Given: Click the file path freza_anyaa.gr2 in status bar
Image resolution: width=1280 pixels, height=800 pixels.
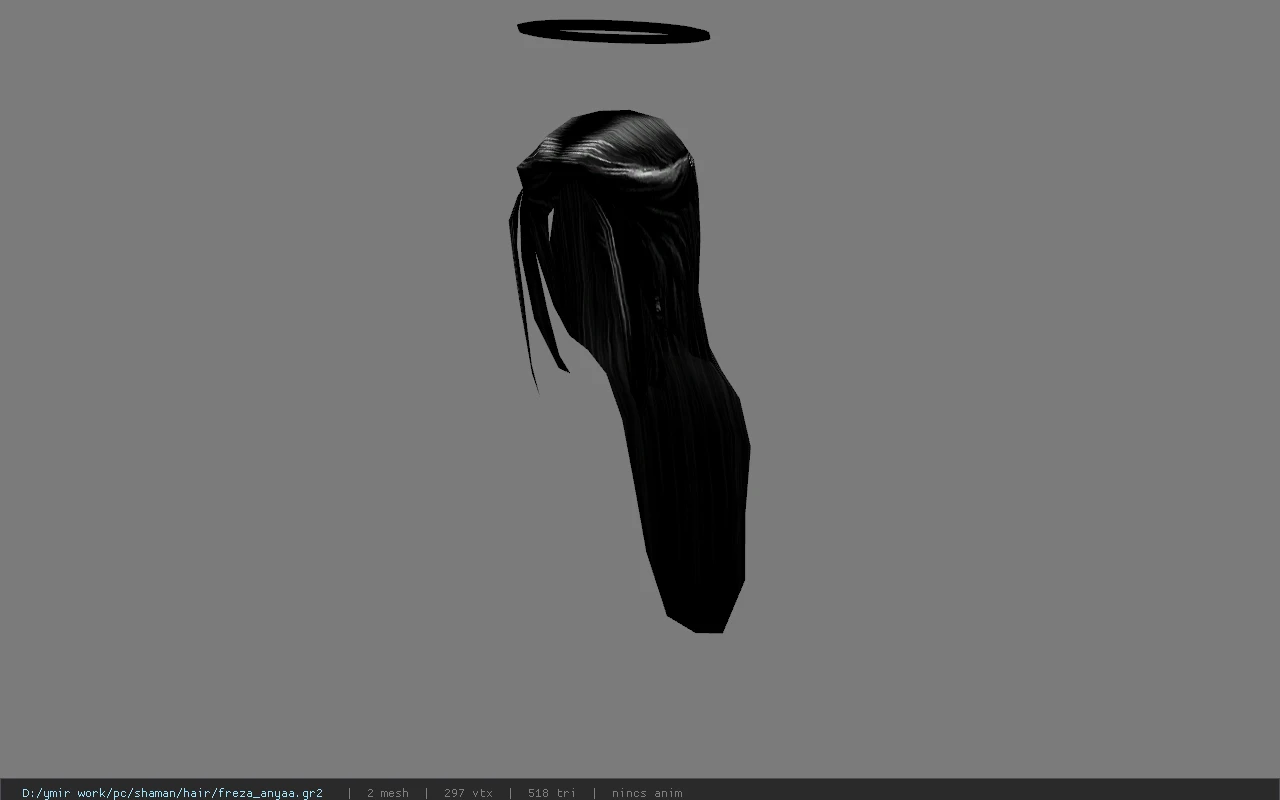Looking at the screenshot, I should point(172,793).
